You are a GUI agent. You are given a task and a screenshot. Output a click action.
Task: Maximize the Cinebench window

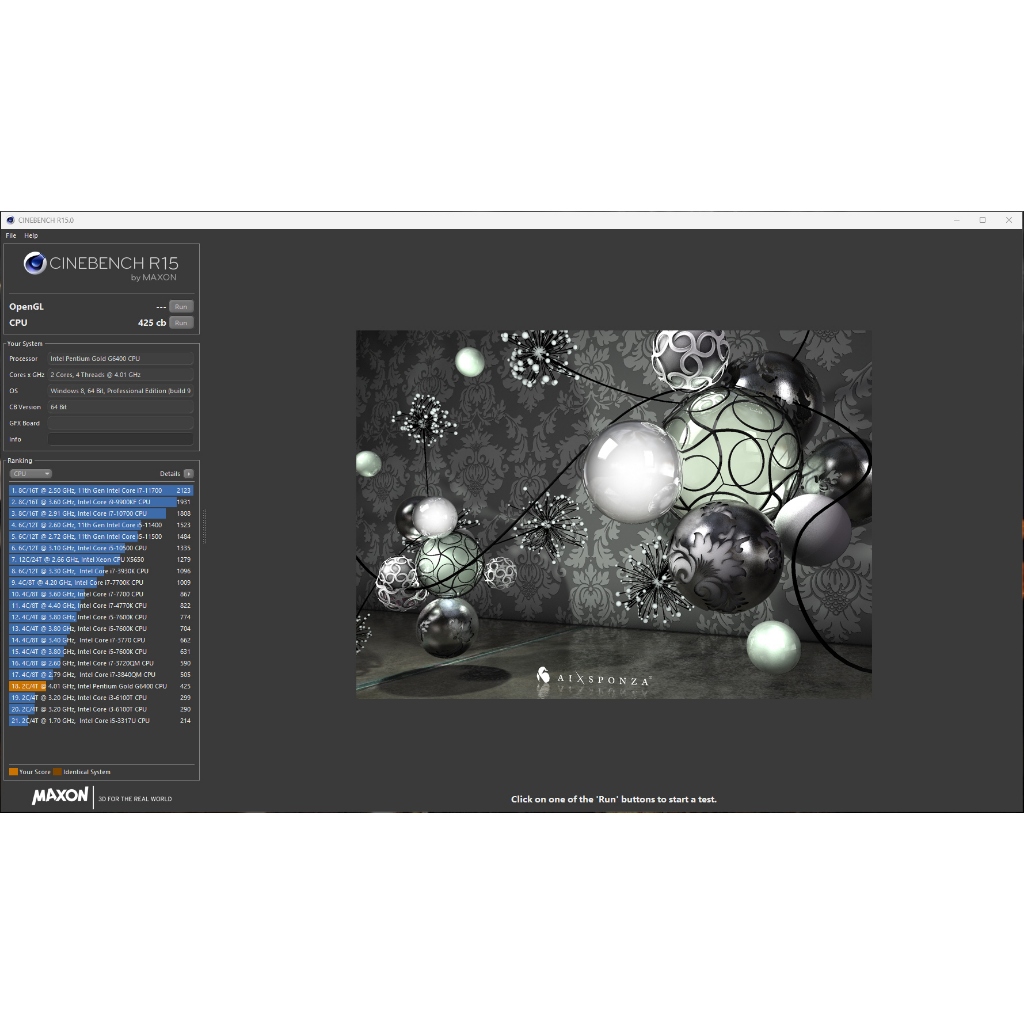(x=982, y=220)
